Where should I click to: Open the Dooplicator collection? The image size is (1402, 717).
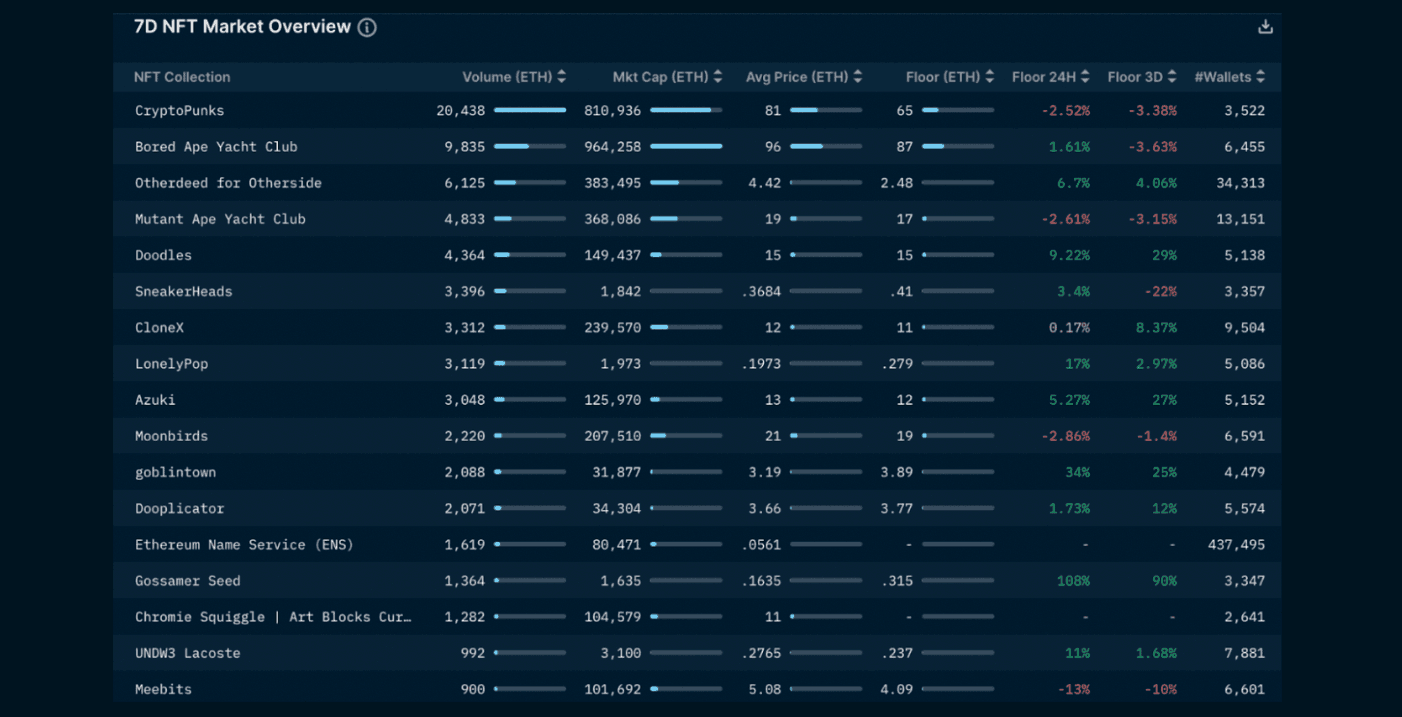coord(179,508)
